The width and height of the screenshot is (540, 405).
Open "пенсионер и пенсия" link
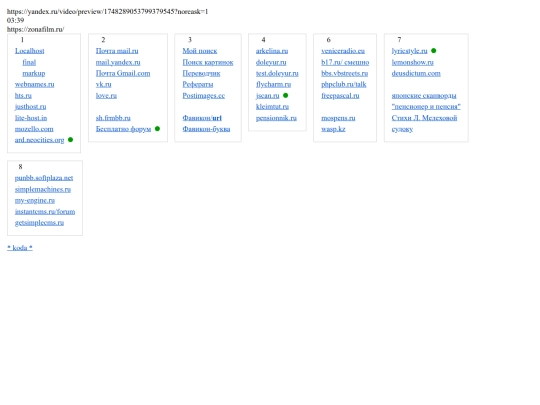click(426, 107)
